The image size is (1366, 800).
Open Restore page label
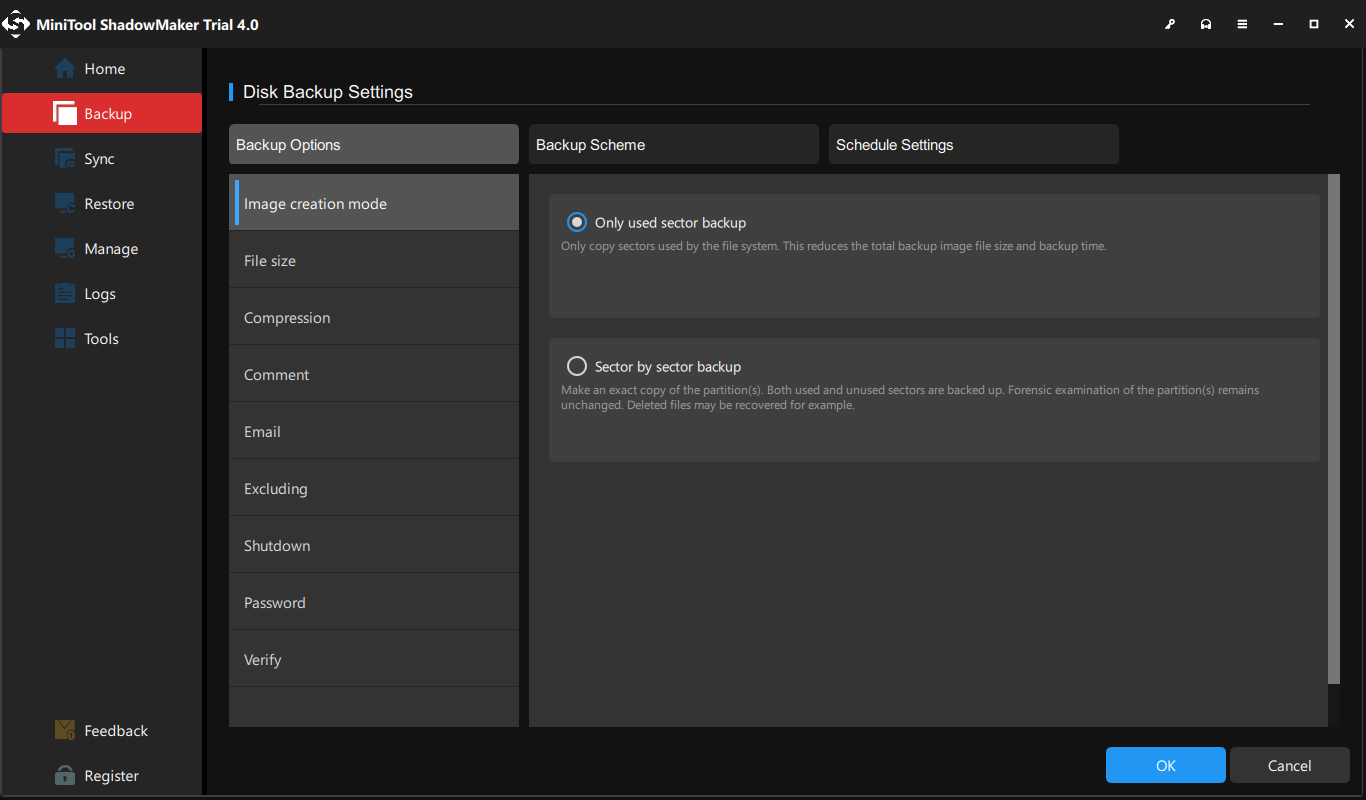point(109,204)
